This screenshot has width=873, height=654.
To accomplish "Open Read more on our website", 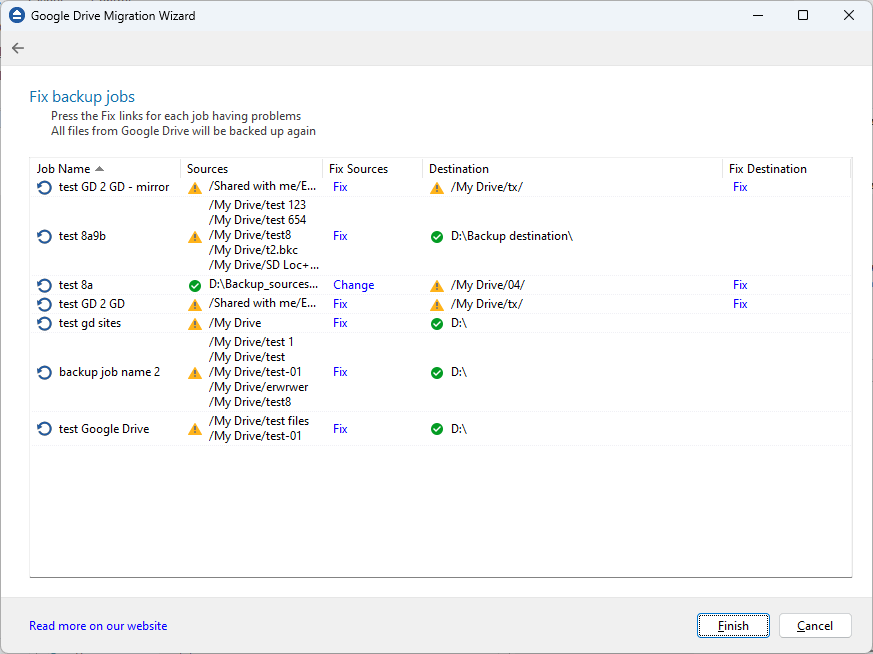I will (97, 625).
